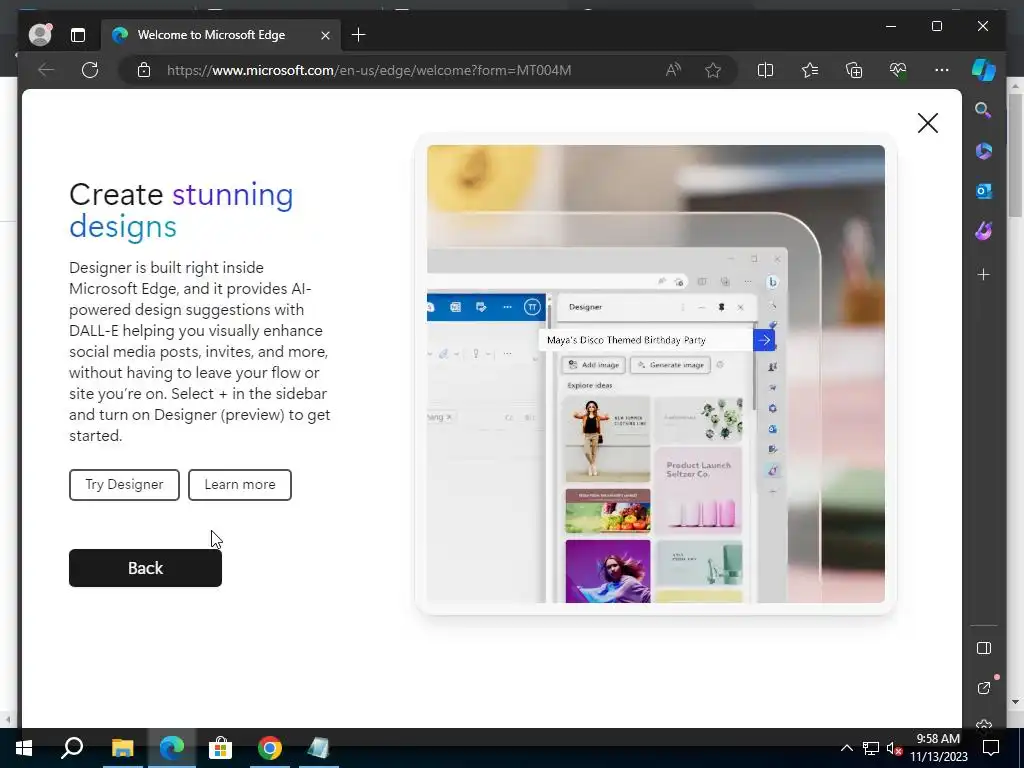Open Windows taskbar search
The width and height of the screenshot is (1024, 768).
click(x=72, y=748)
